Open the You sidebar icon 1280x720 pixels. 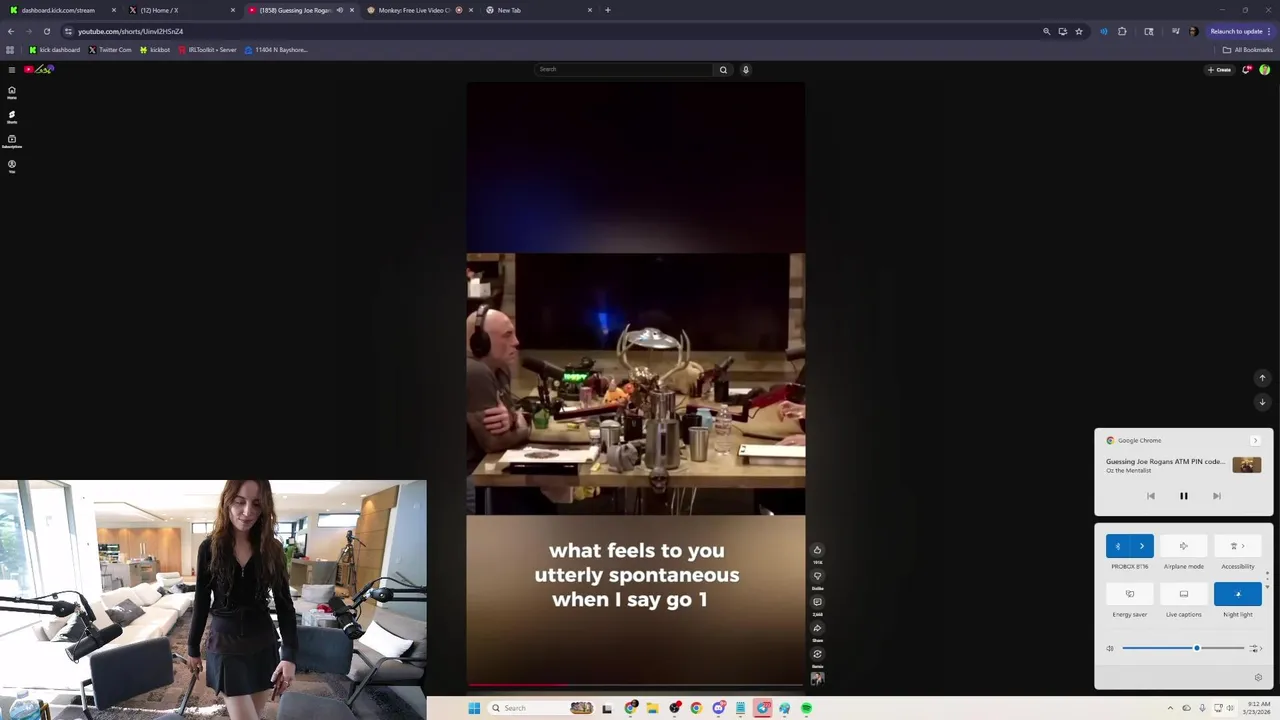click(12, 165)
